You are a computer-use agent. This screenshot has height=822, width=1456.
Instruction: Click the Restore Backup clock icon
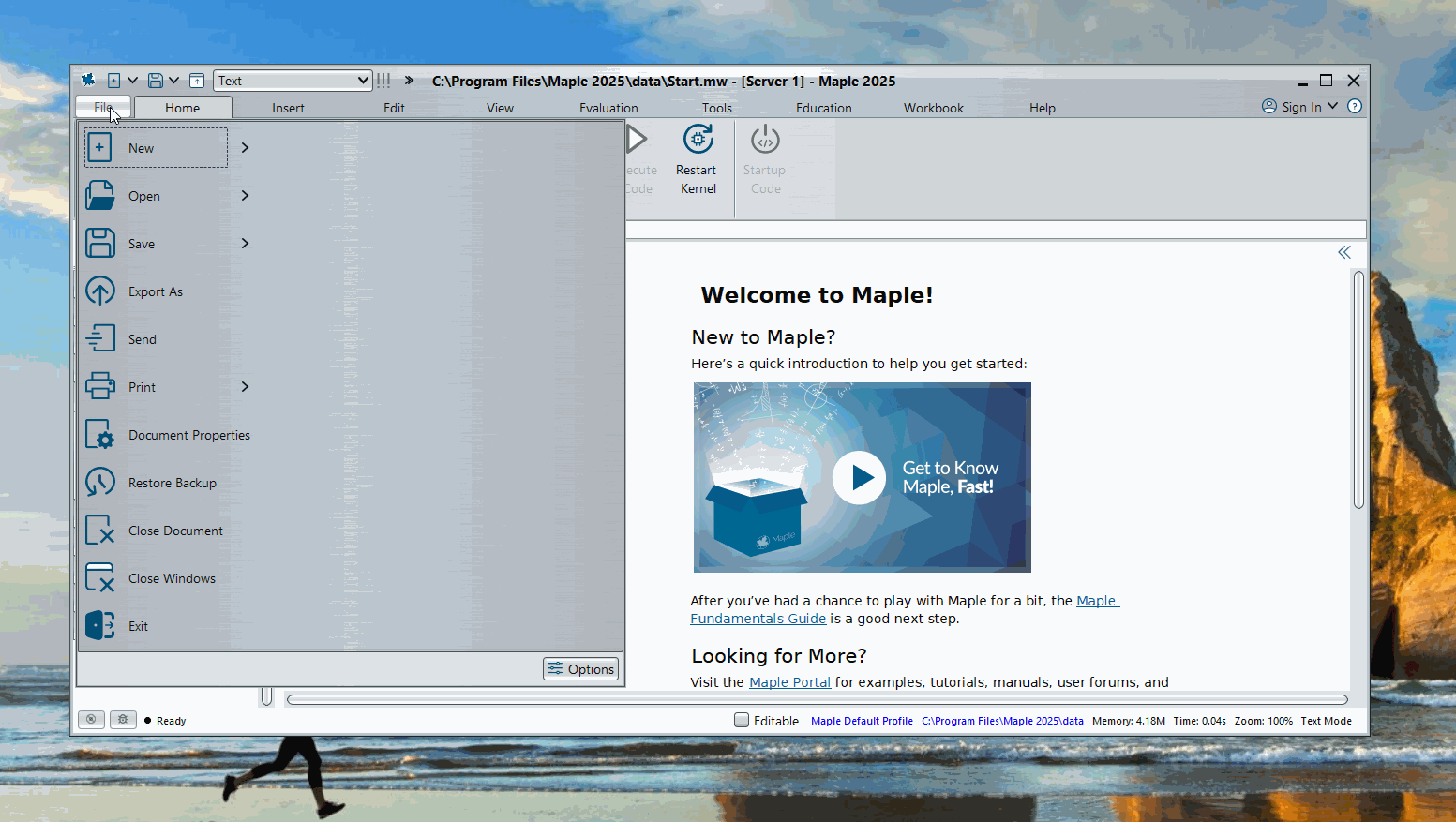[99, 483]
